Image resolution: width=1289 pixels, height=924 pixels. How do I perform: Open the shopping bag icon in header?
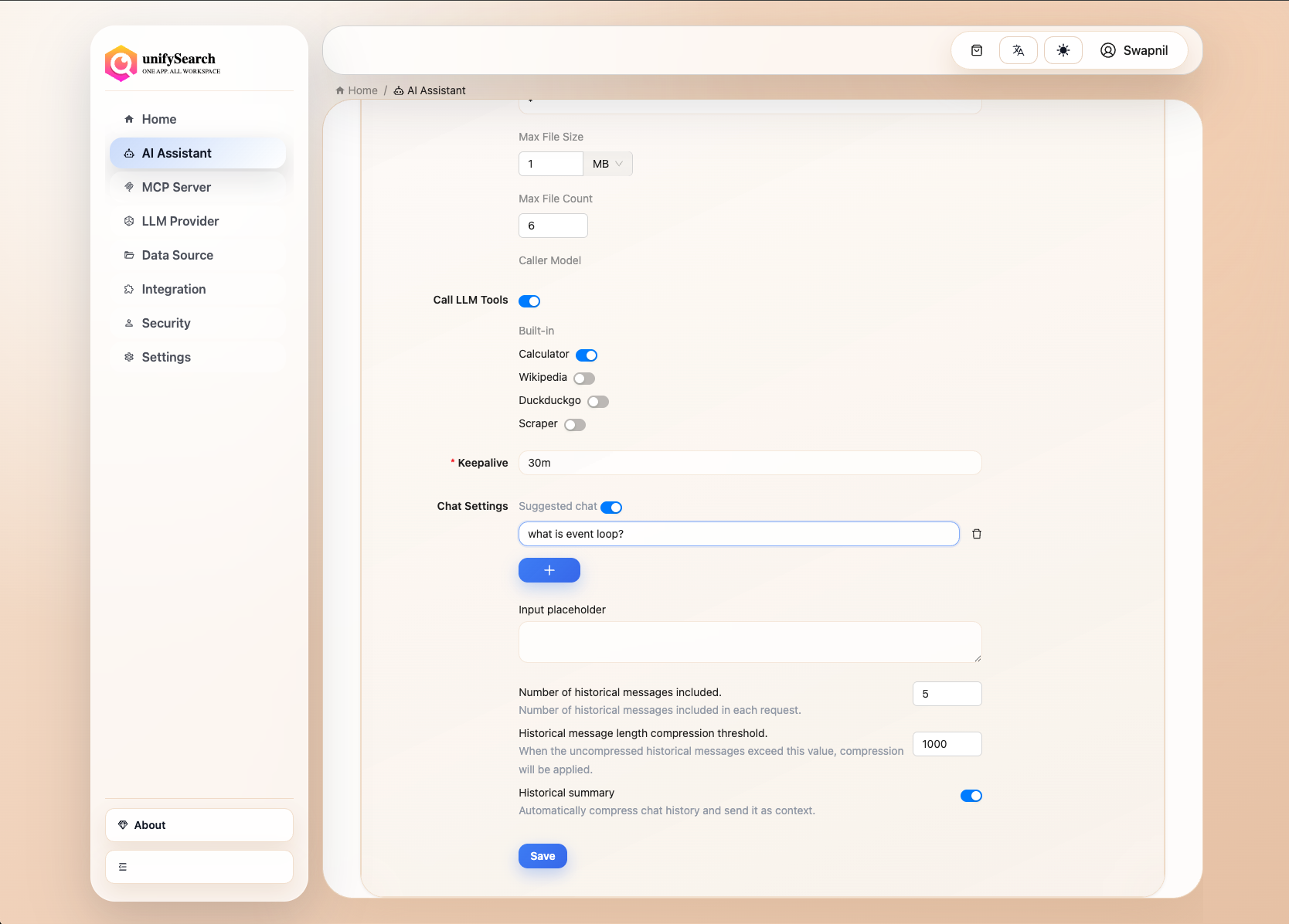click(977, 50)
